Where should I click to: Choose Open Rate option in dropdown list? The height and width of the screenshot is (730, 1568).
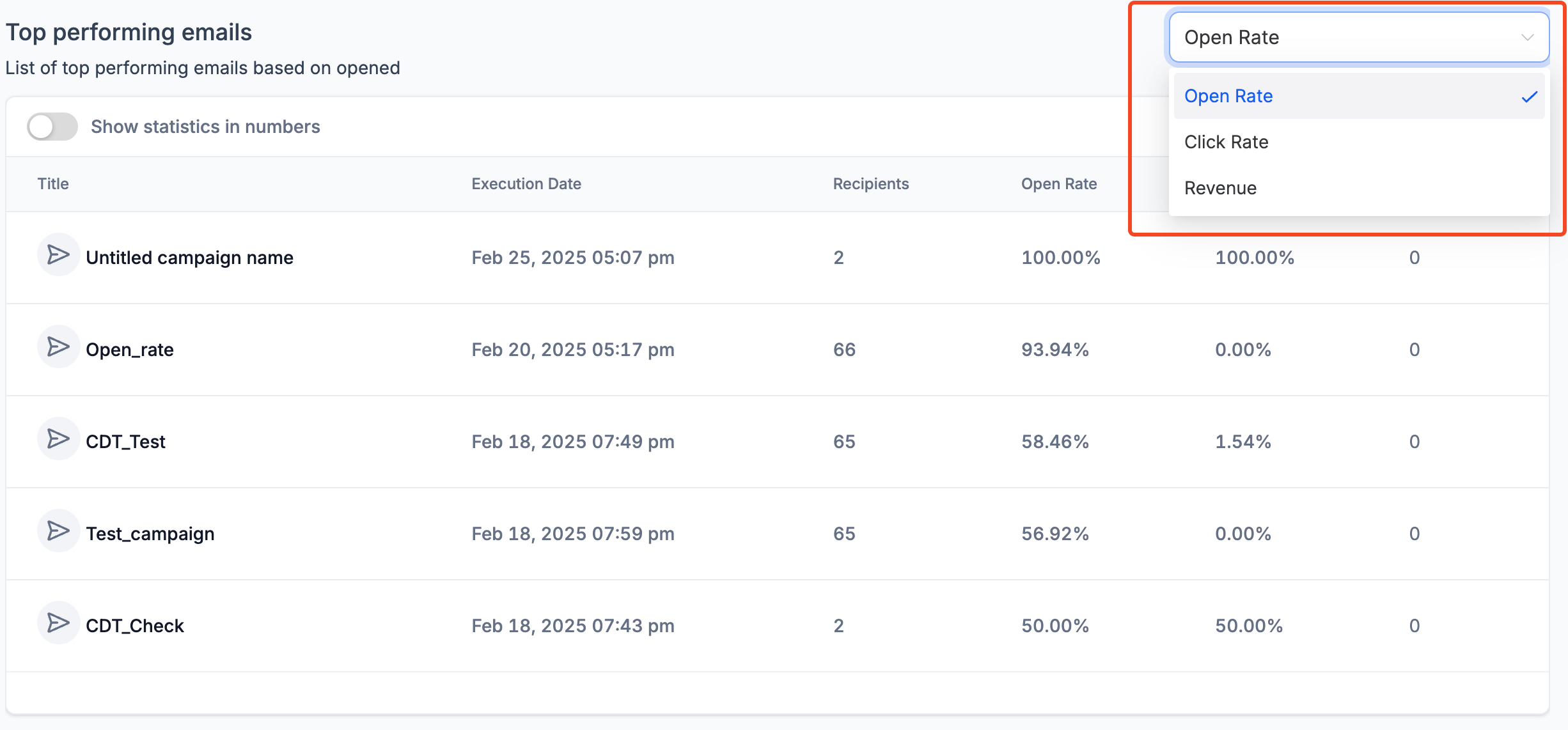click(1228, 96)
